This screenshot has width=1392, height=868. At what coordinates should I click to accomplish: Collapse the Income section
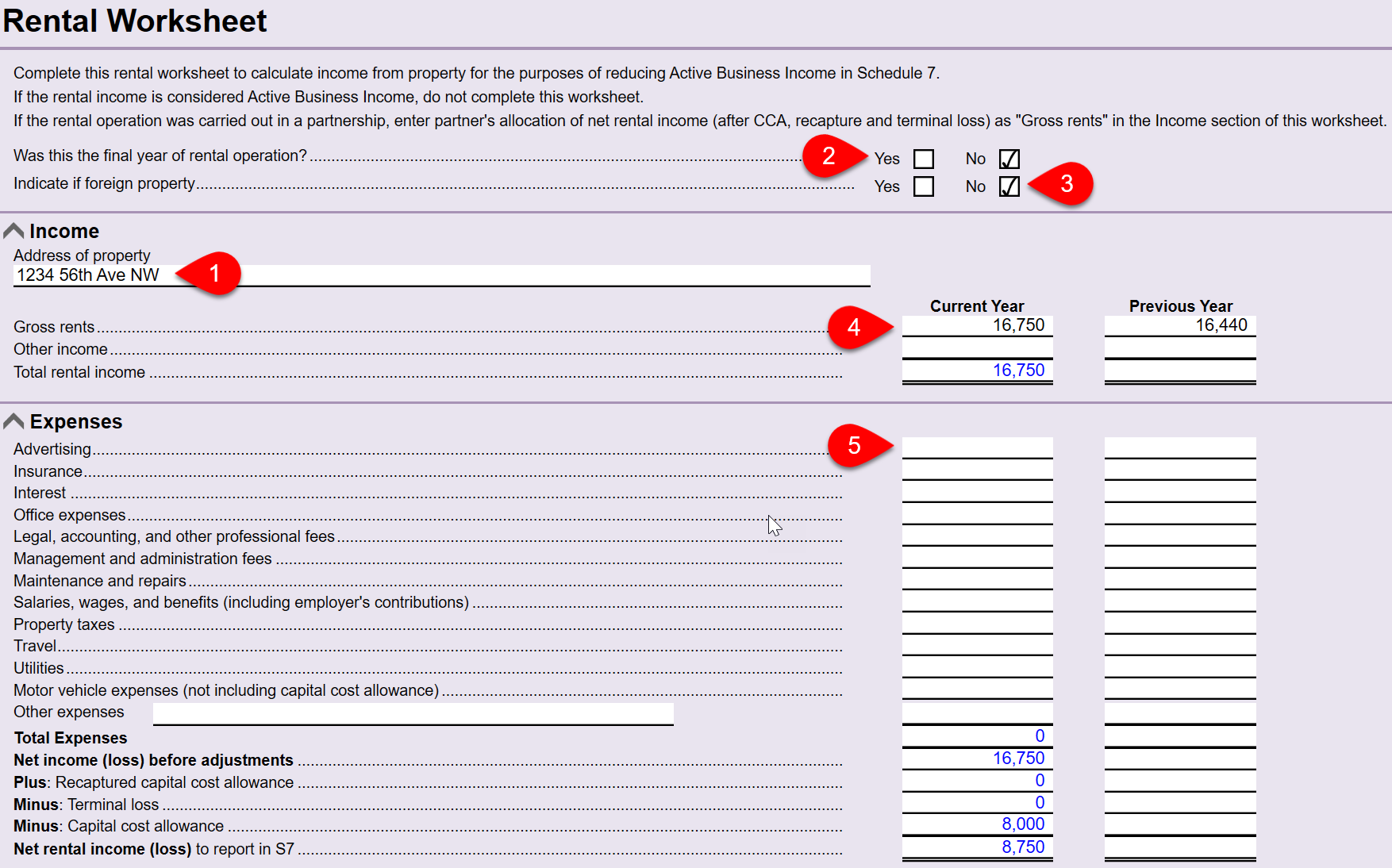click(x=13, y=231)
